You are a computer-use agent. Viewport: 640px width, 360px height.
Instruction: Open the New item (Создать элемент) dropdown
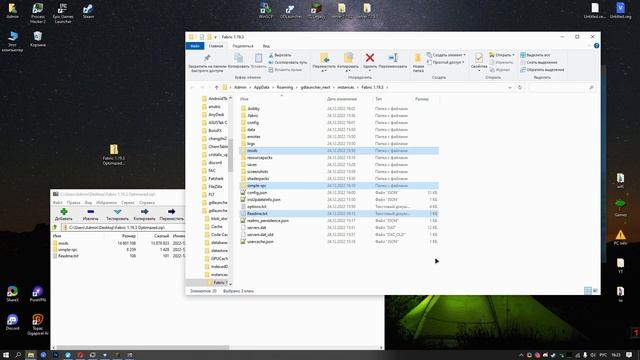coord(446,55)
